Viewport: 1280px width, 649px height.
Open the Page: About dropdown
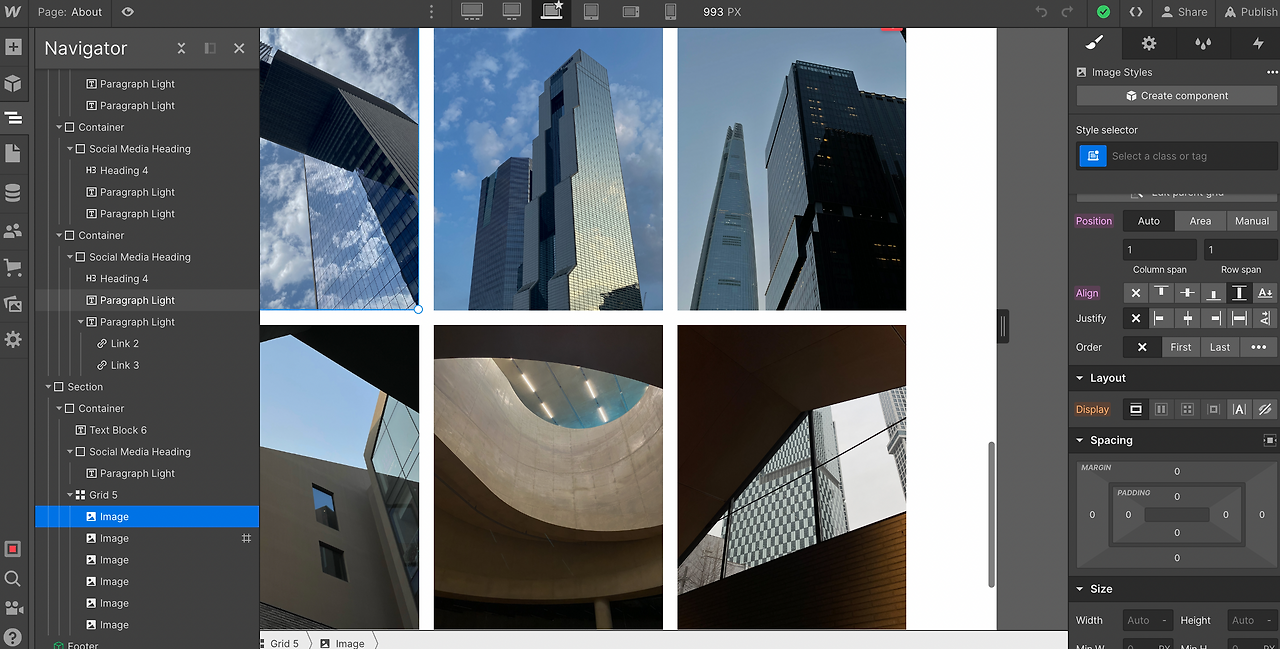pyautogui.click(x=70, y=12)
